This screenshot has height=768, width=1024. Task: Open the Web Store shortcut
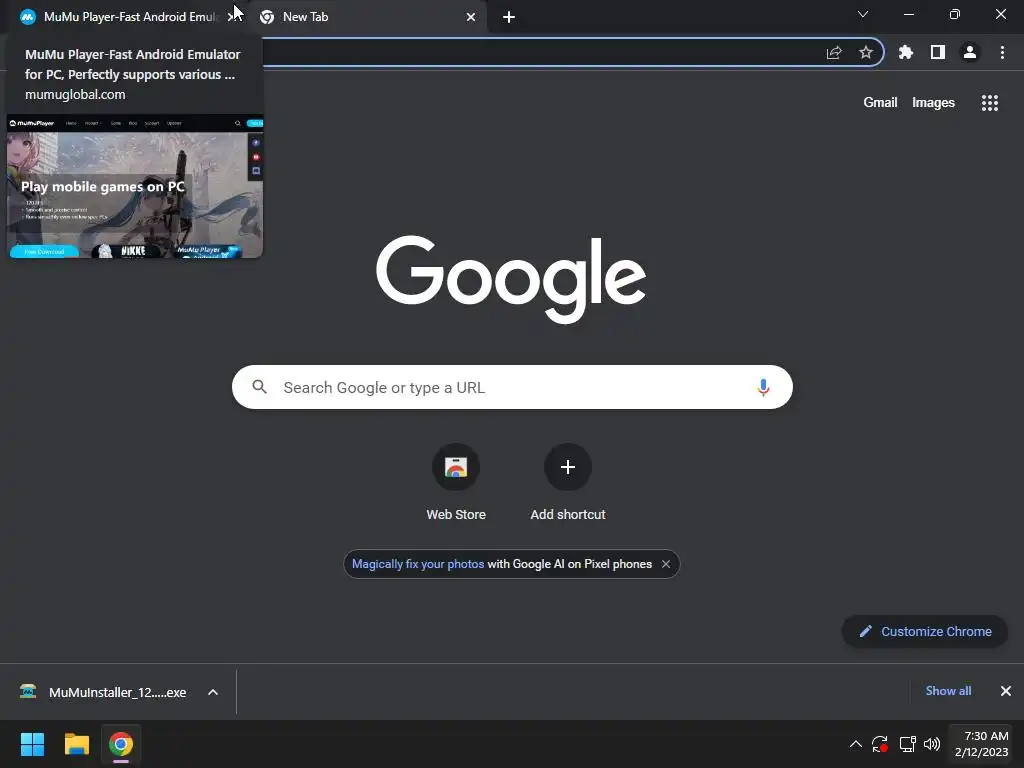tap(456, 482)
